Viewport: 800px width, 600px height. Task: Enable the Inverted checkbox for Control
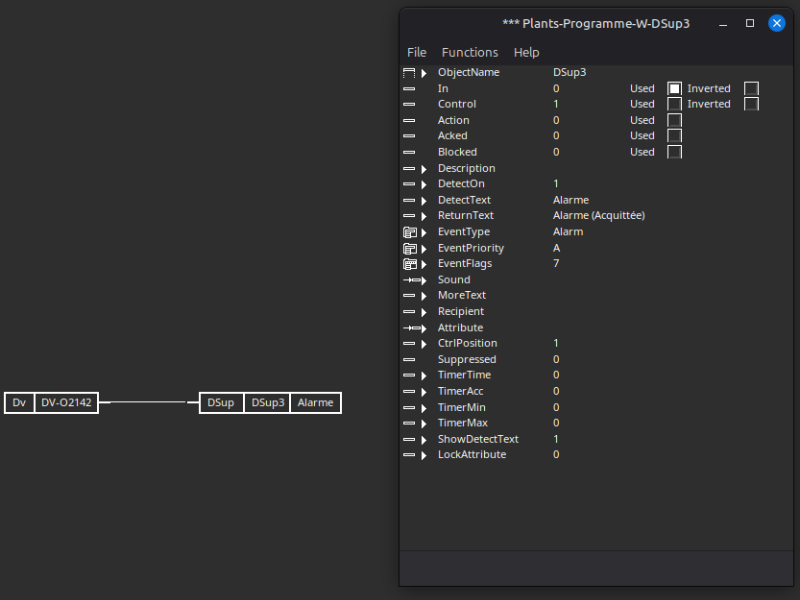coord(751,104)
